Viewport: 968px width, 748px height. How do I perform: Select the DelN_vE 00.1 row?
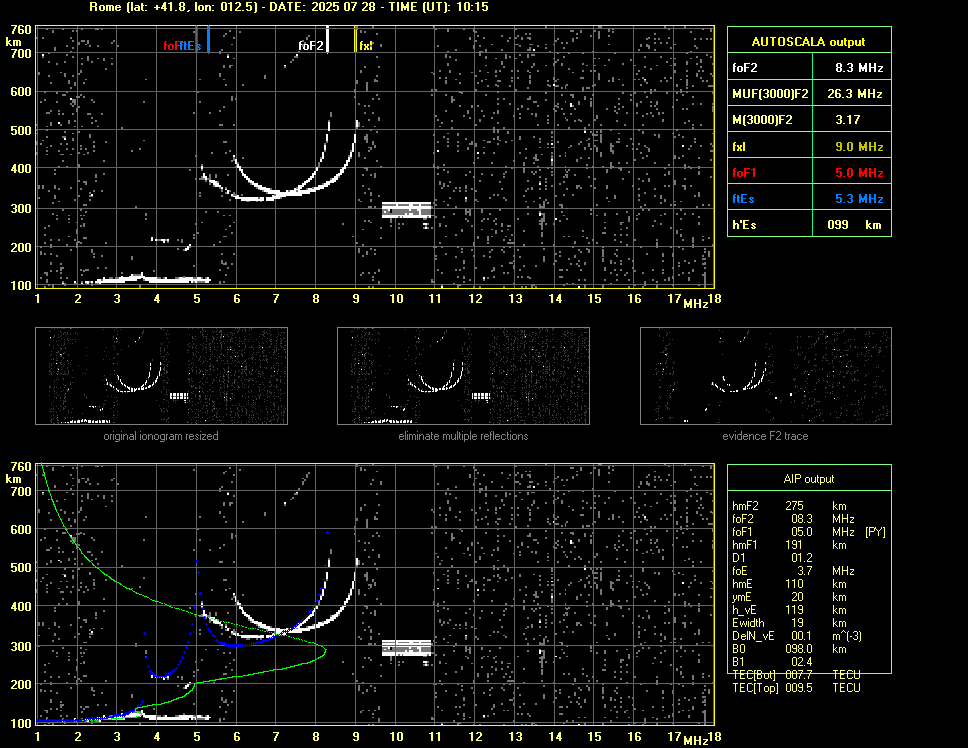(x=797, y=636)
